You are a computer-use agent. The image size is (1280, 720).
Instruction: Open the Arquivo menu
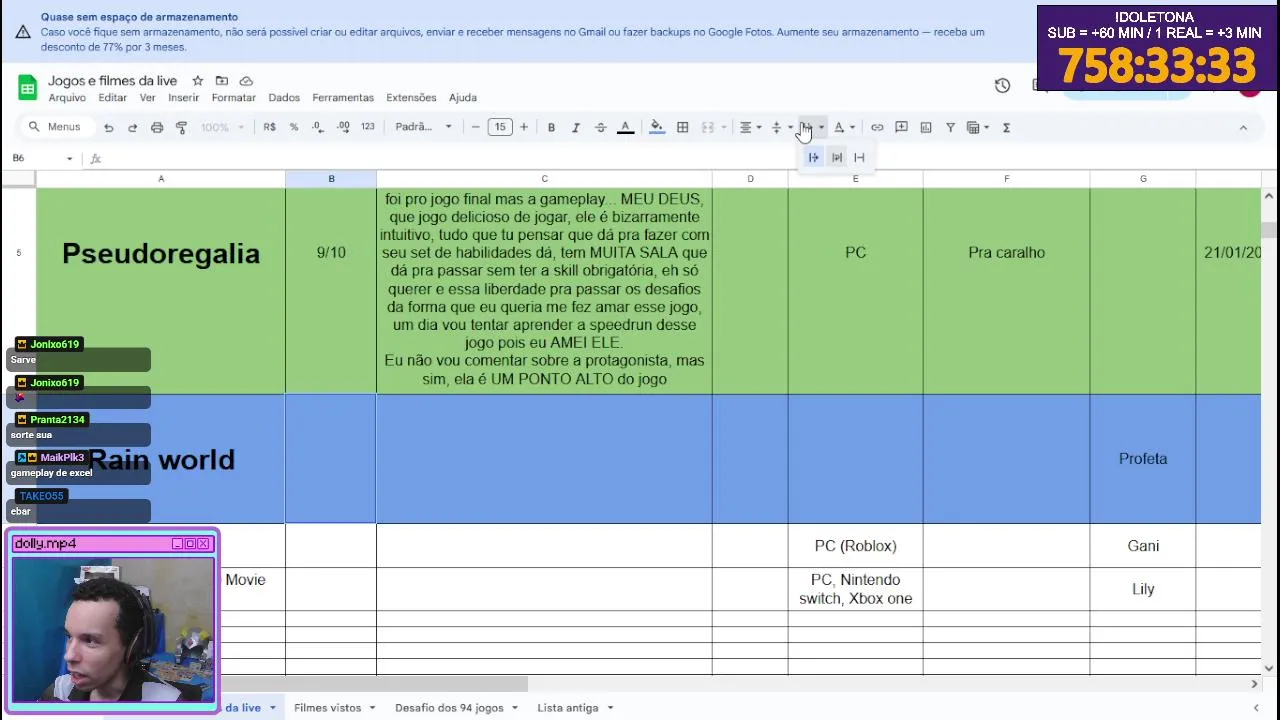(x=67, y=98)
